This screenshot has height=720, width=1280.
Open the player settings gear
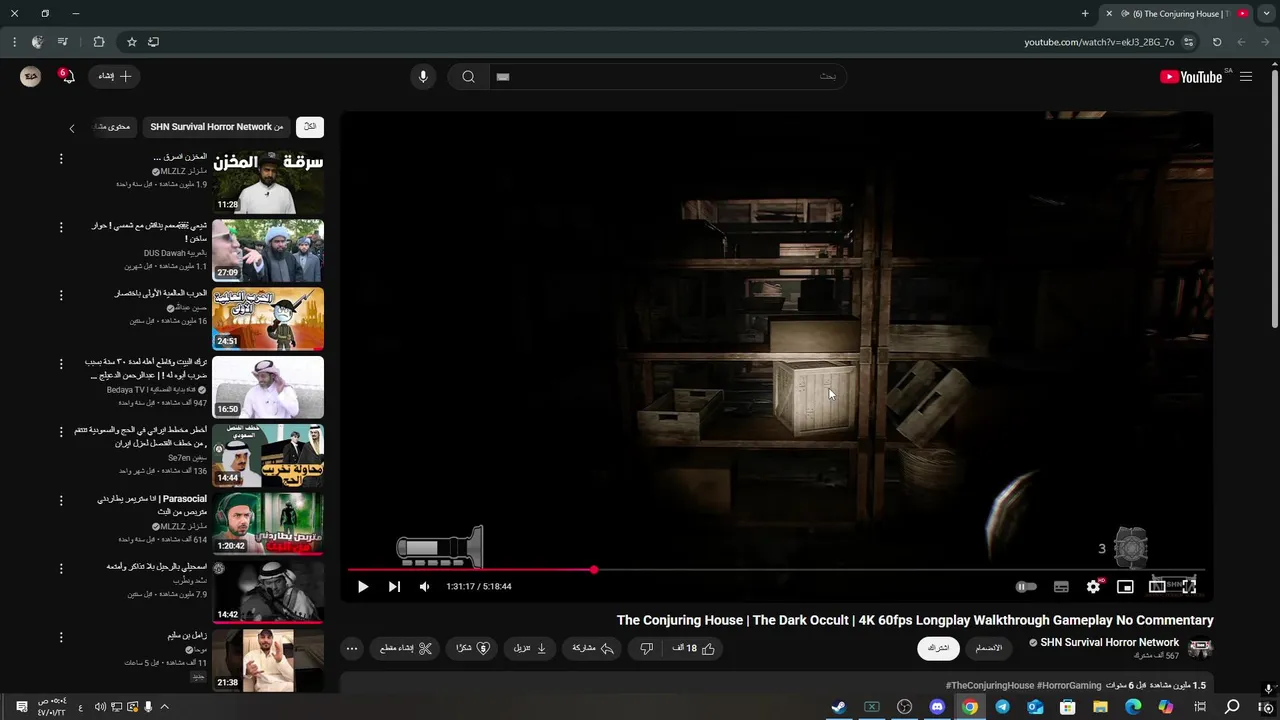(1093, 587)
